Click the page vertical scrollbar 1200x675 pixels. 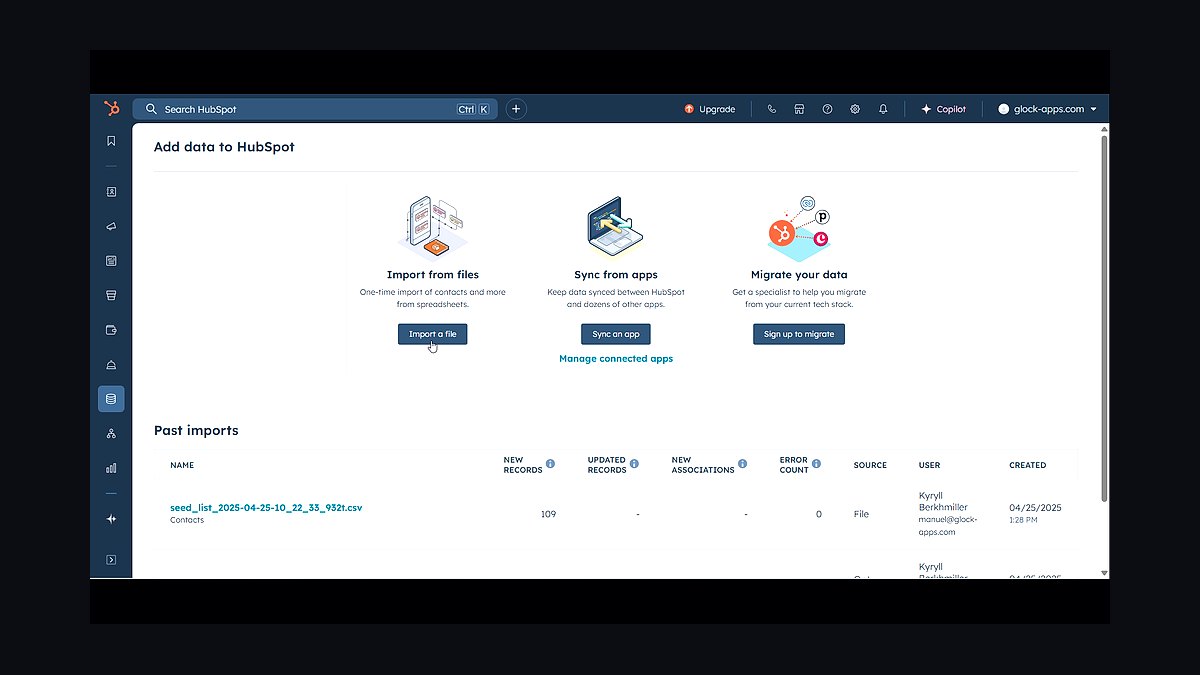tap(1104, 320)
